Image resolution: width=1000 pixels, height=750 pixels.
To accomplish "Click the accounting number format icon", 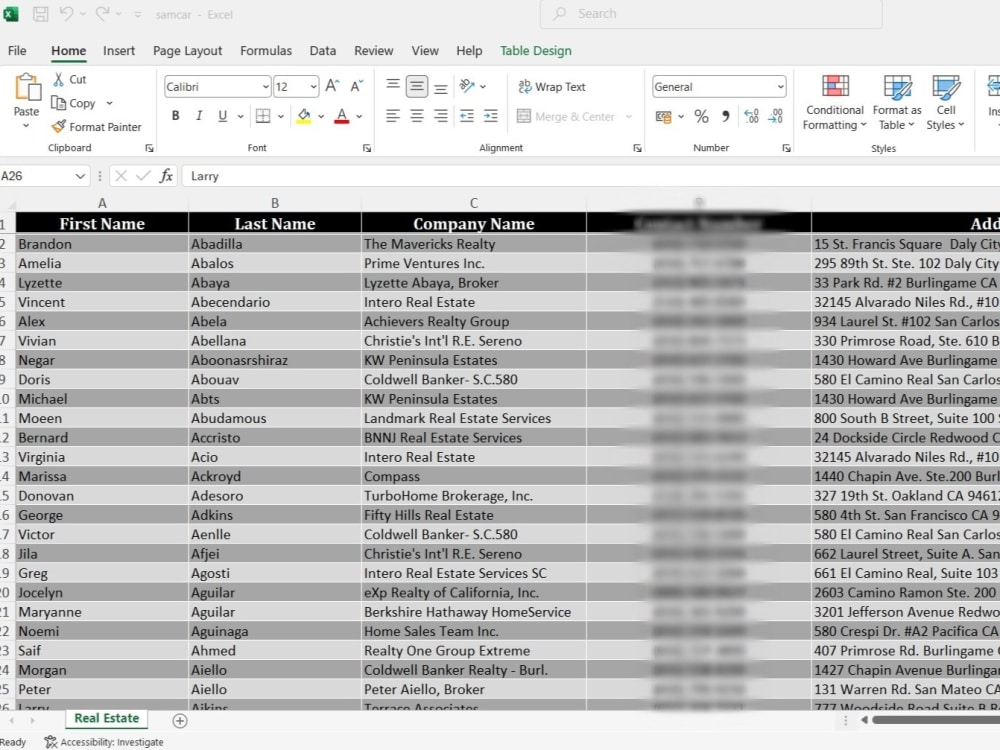I will coord(664,117).
